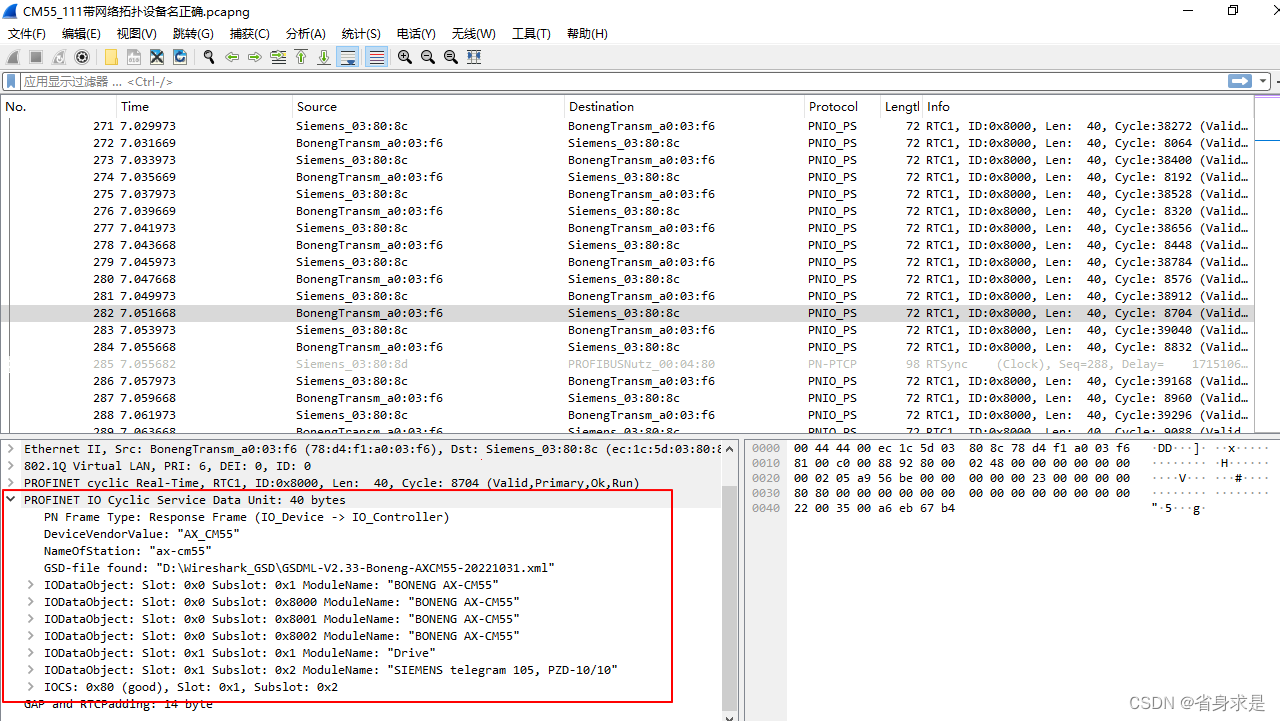Screen dimensions: 1280x721
Task: Click the go to specified packet icon
Action: (278, 57)
